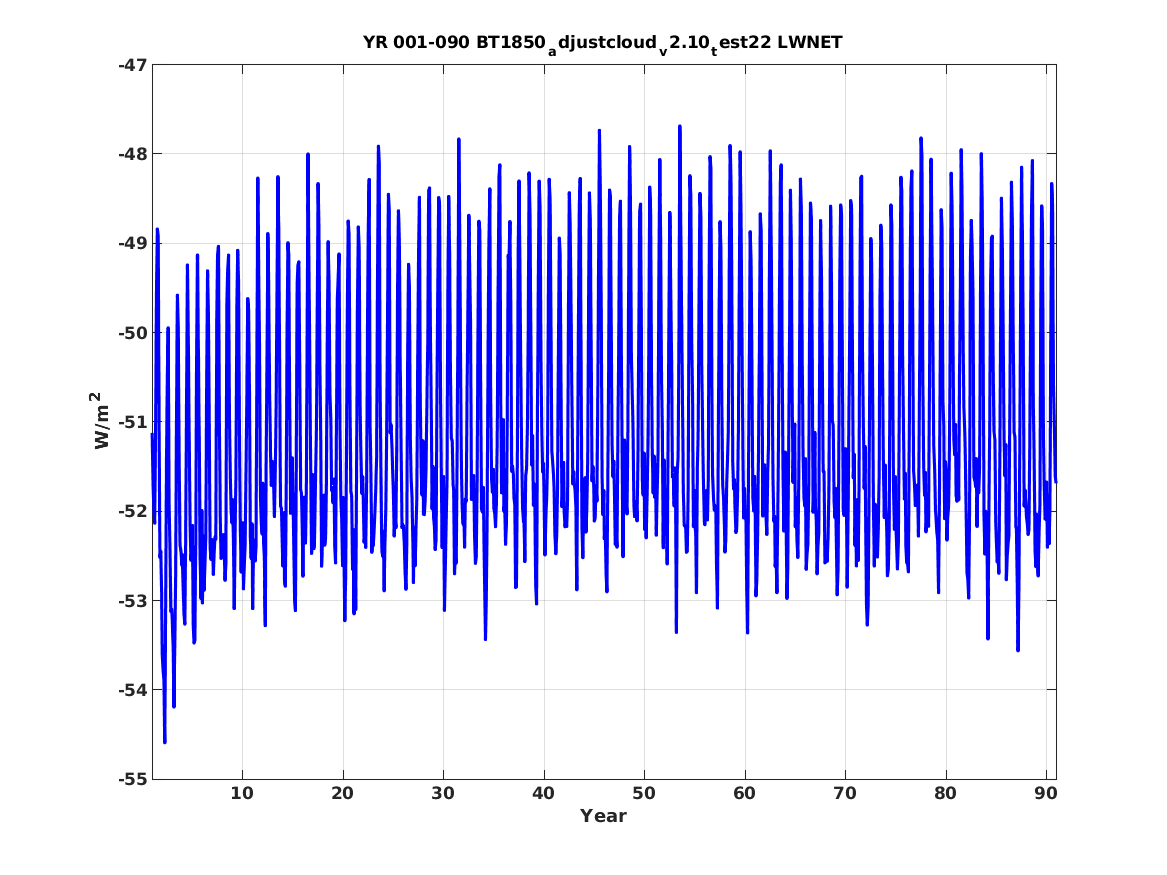Click the plot title 'YR 001-090 BT1850 adjustcloud LWNET'
Screen dimensions: 1167x875
coord(602,43)
